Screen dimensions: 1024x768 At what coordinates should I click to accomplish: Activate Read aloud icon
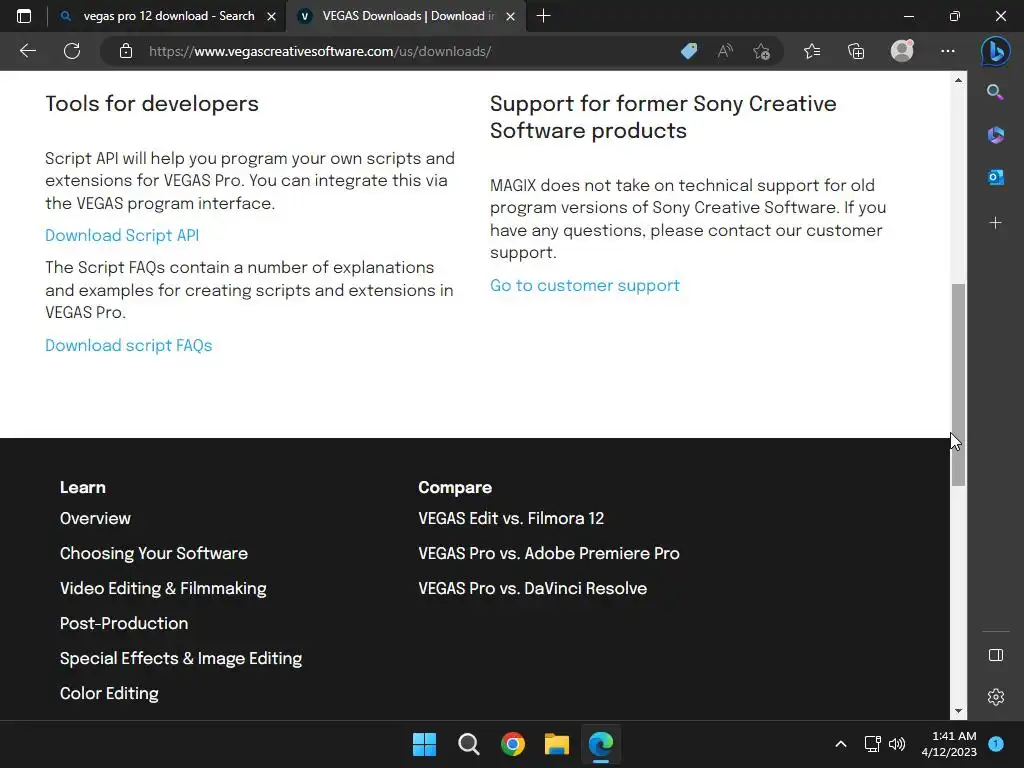[x=725, y=51]
